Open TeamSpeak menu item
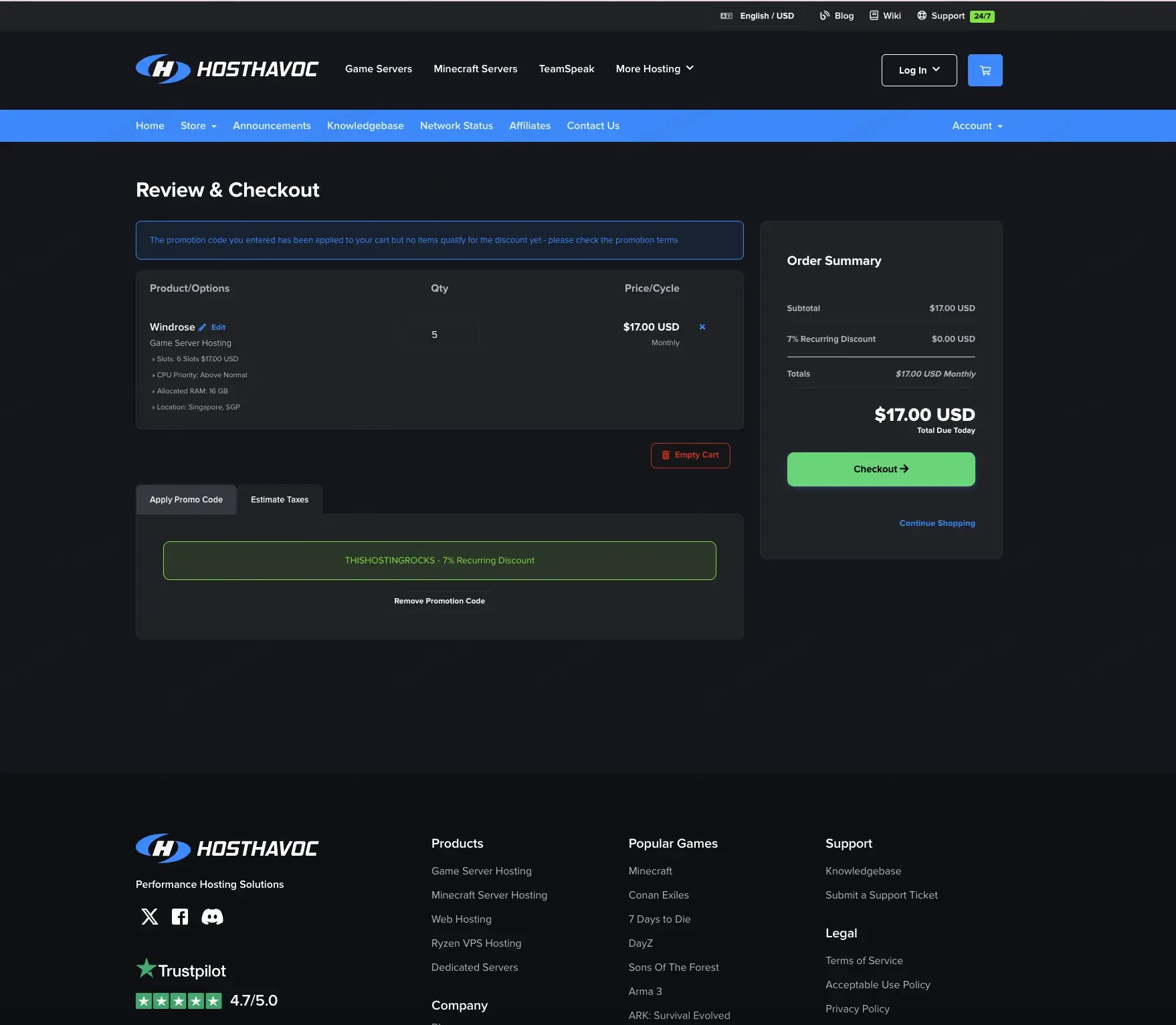 coord(567,69)
